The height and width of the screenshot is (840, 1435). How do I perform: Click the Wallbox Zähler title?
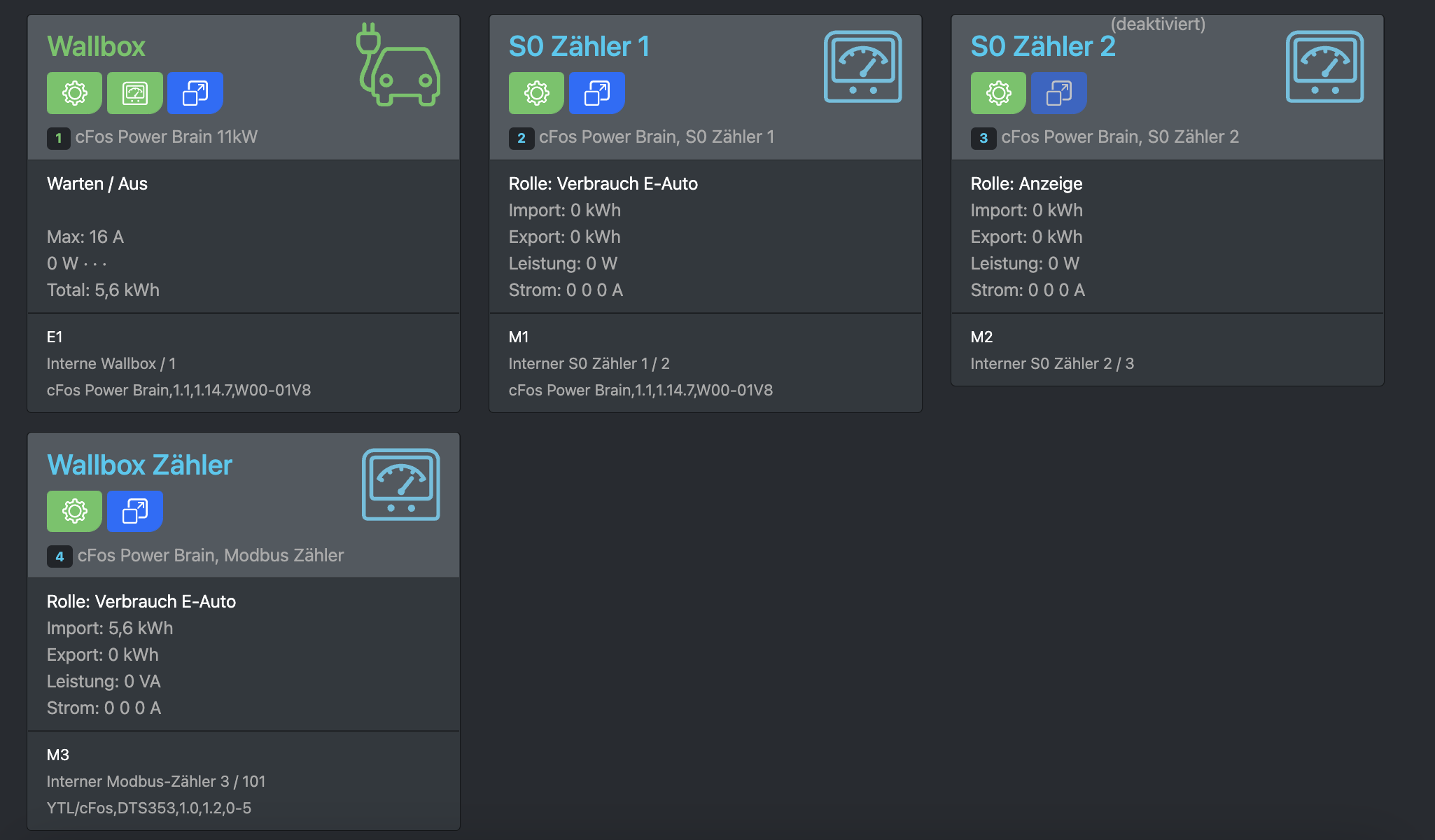(139, 465)
